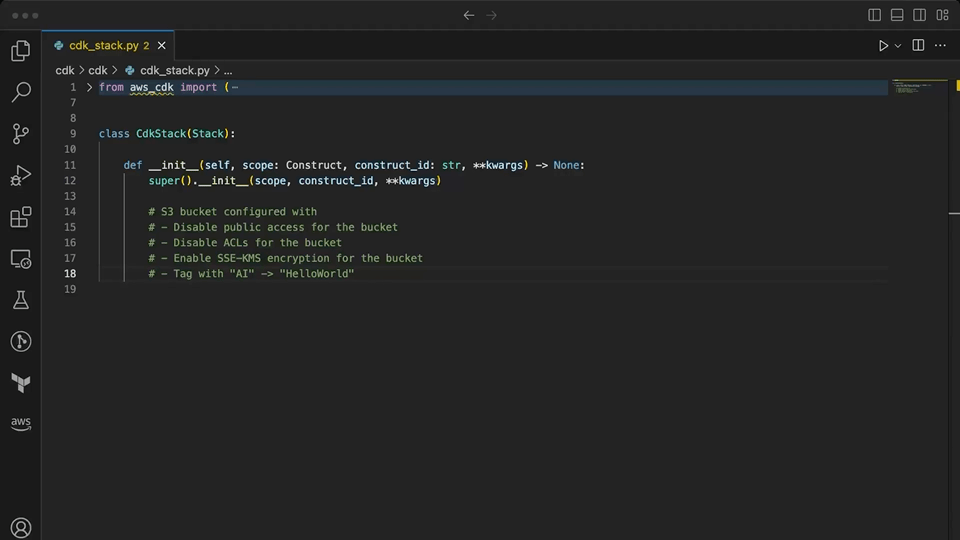
Task: Toggle the bottom panel layout button
Action: click(x=897, y=15)
